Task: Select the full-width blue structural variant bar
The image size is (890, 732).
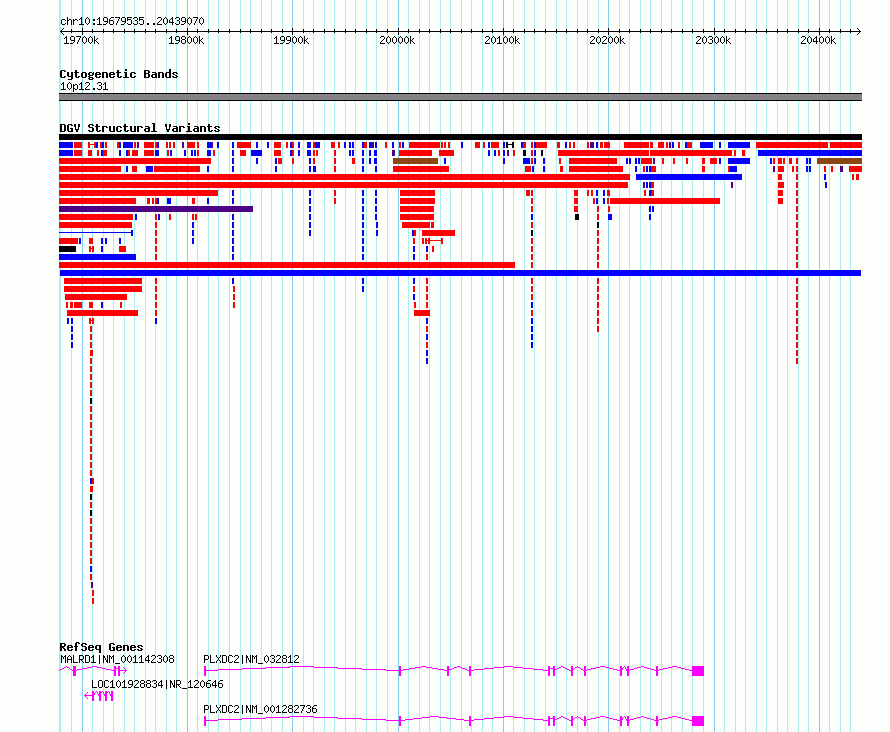Action: (460, 273)
